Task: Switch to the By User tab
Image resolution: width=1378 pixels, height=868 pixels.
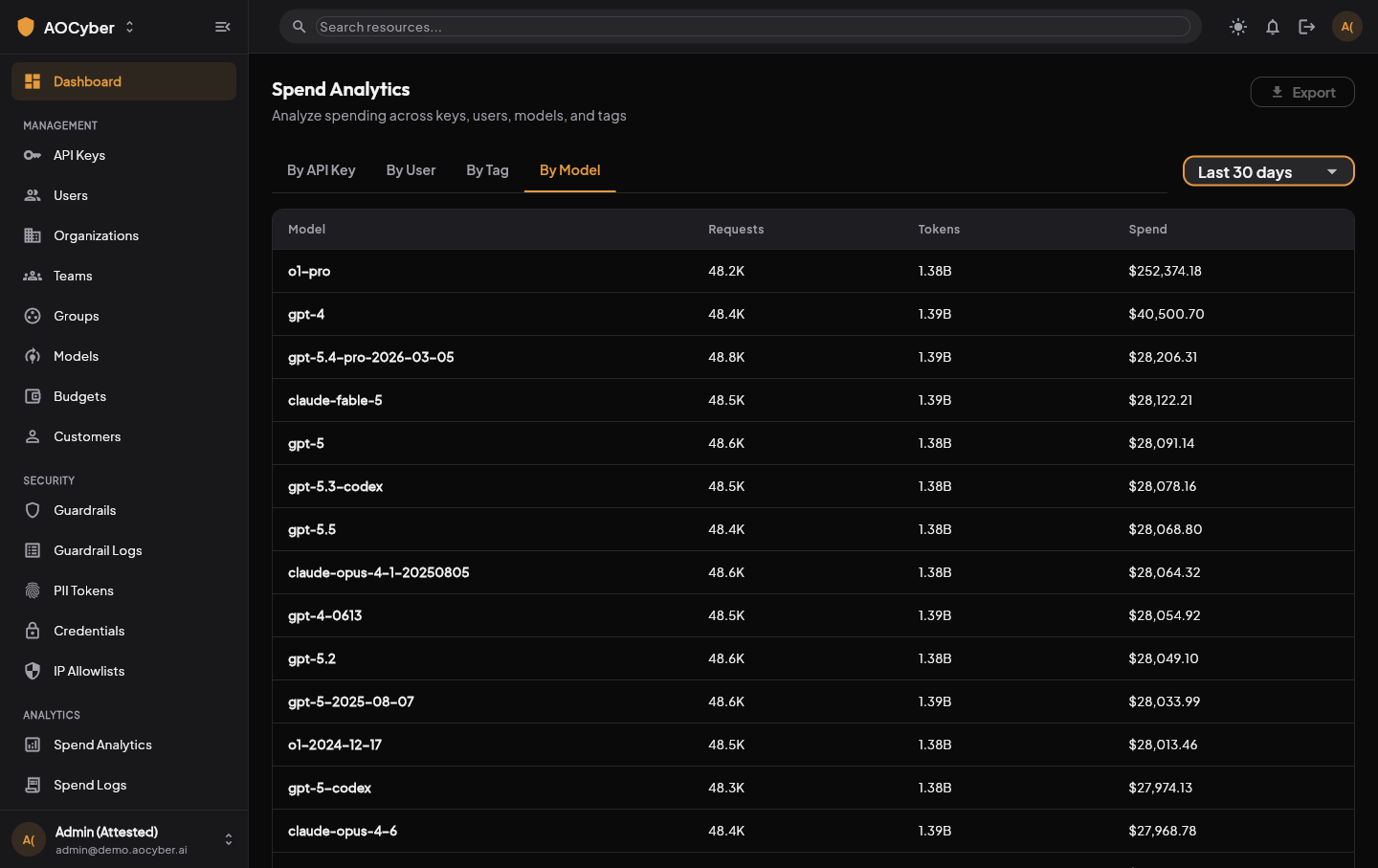Action: point(411,169)
